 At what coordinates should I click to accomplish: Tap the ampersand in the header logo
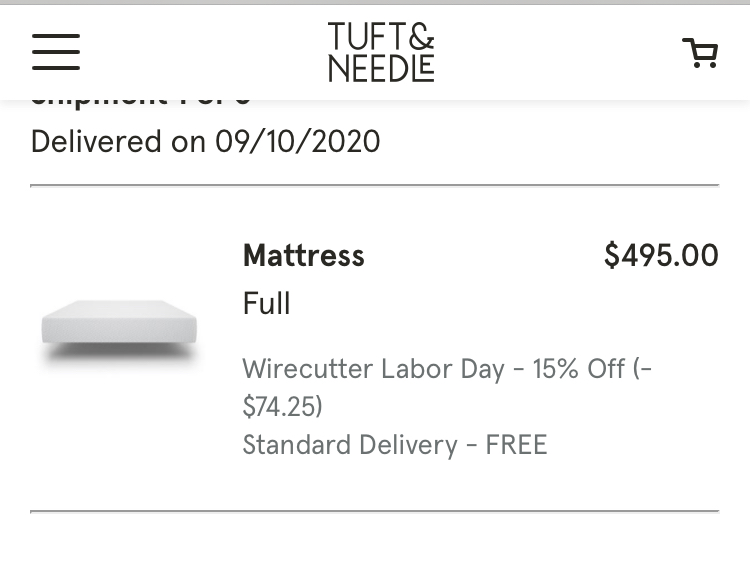[422, 37]
